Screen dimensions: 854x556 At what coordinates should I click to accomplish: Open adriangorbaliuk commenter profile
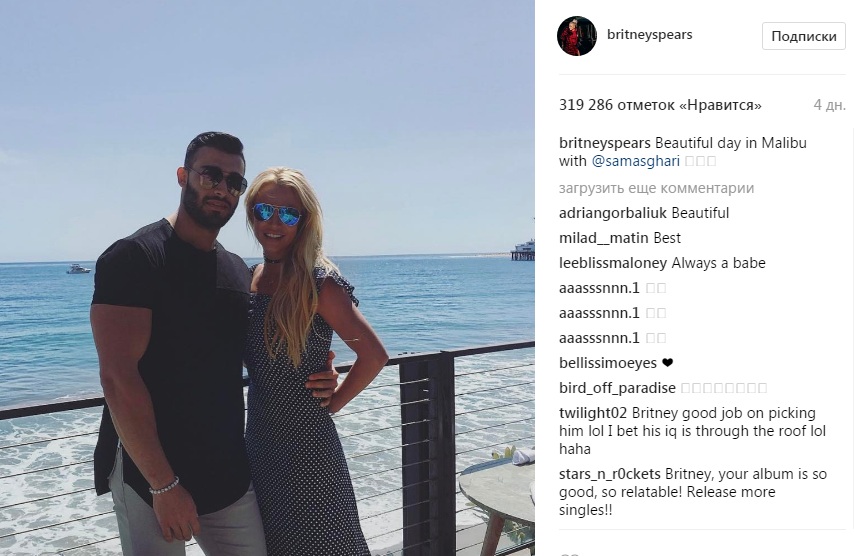point(613,213)
